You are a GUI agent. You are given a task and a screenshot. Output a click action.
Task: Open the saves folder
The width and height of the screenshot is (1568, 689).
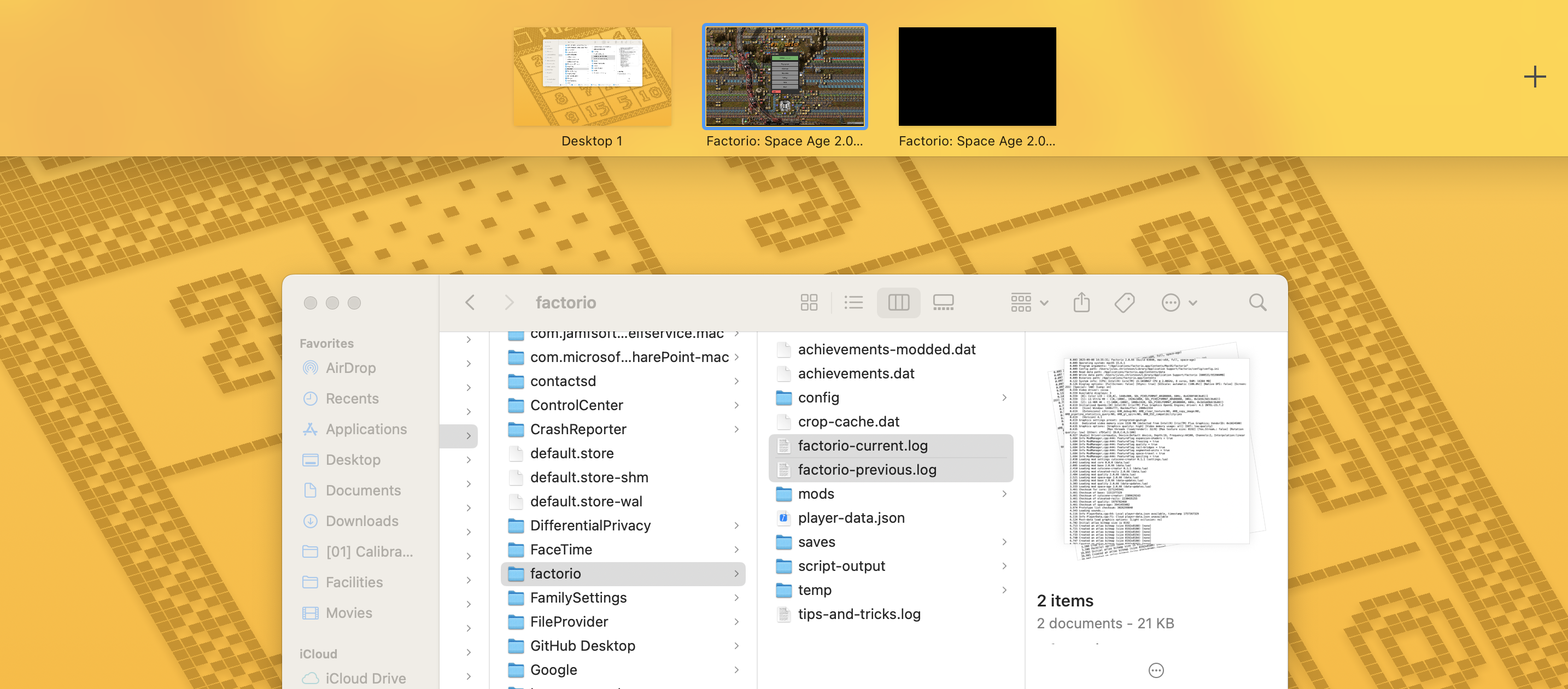coord(891,541)
